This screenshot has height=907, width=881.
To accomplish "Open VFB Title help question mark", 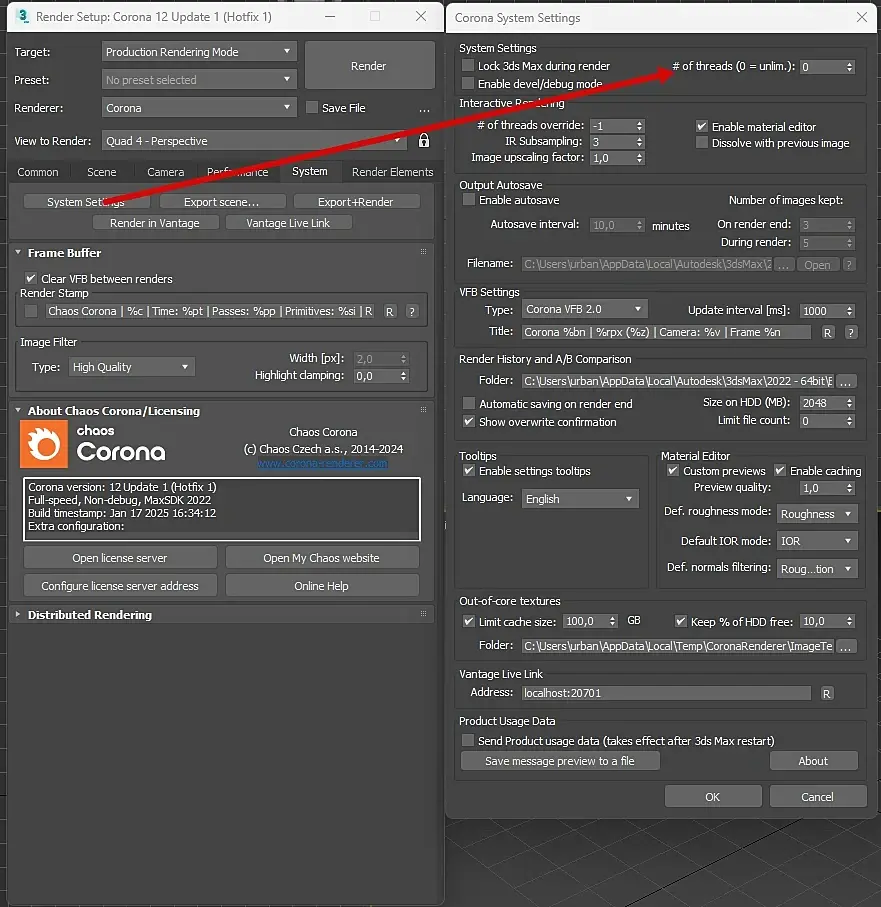I will [x=850, y=333].
